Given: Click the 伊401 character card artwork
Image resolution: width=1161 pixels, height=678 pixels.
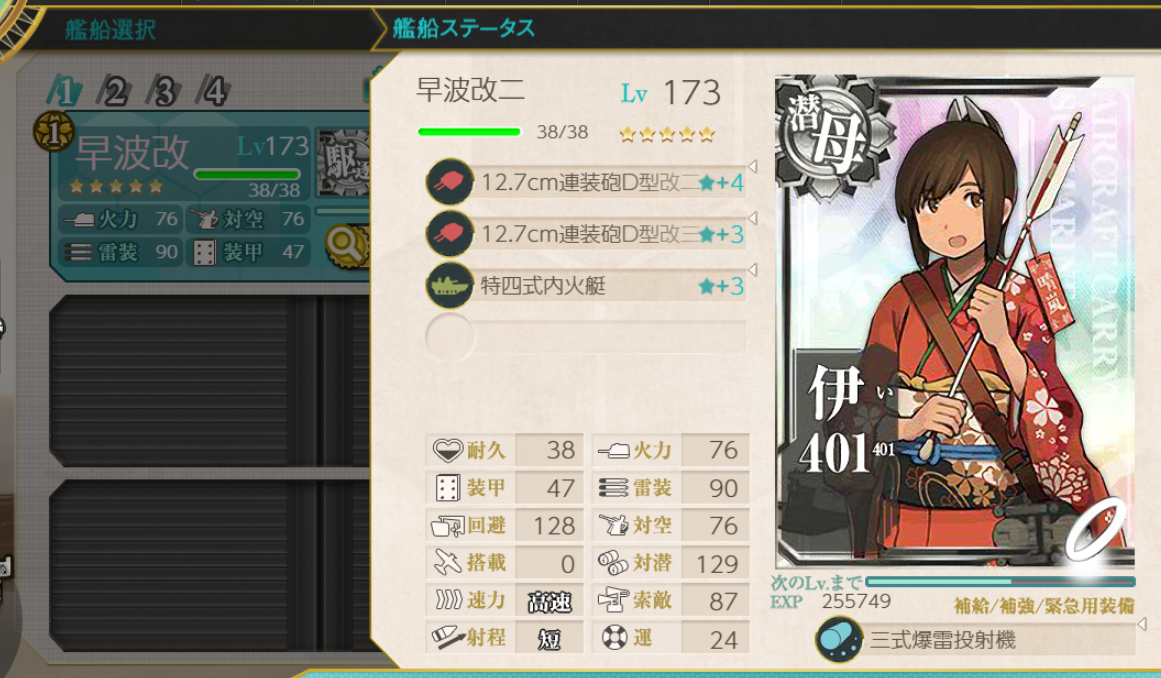Looking at the screenshot, I should (955, 322).
